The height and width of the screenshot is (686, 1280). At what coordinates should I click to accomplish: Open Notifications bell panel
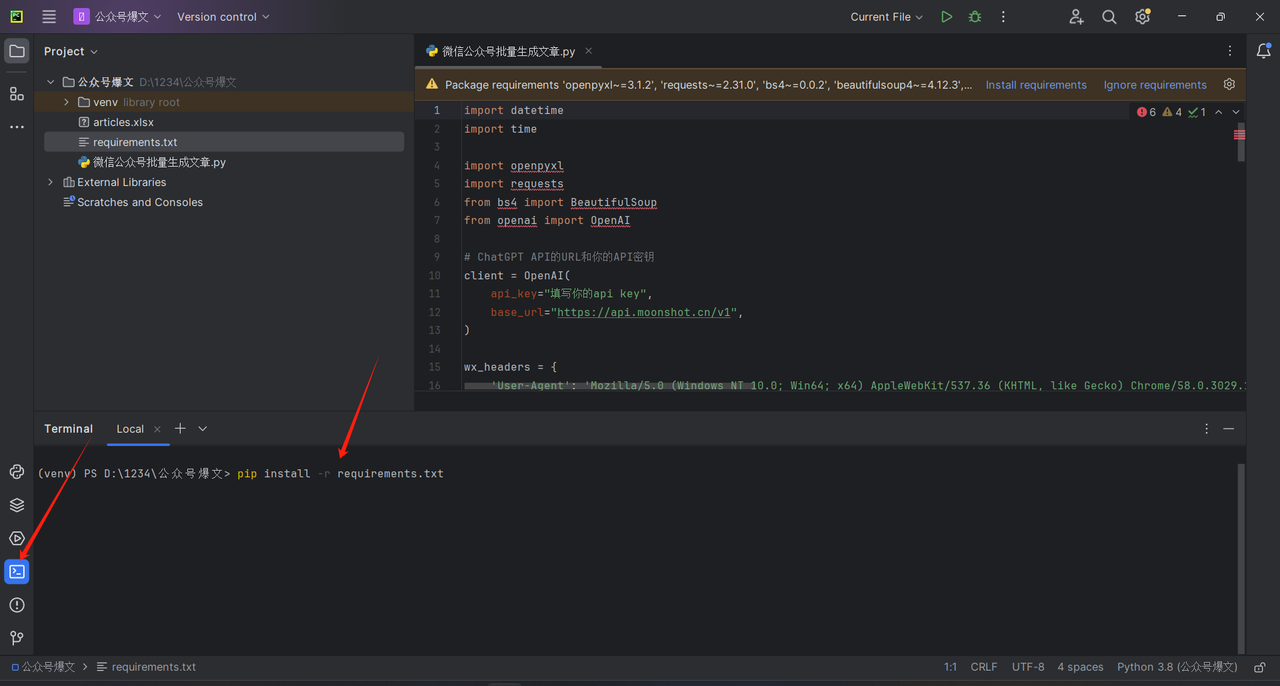[x=1264, y=51]
